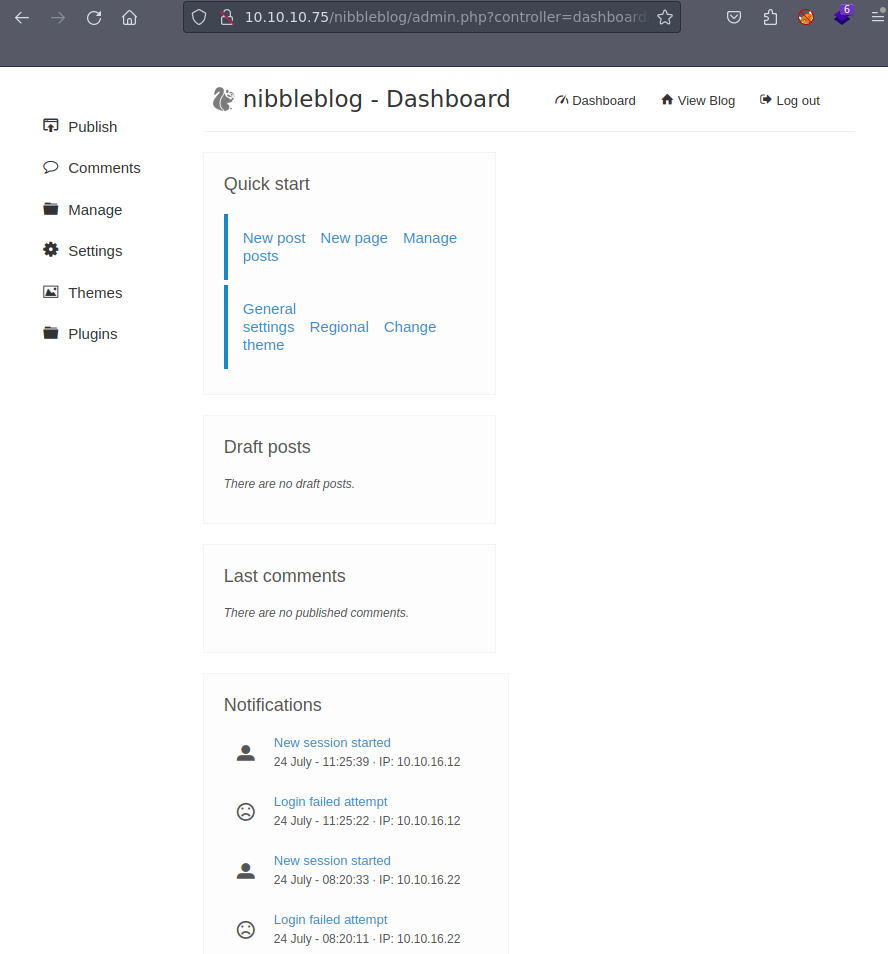Click the Publish icon in sidebar
The image size is (888, 954).
(x=50, y=126)
